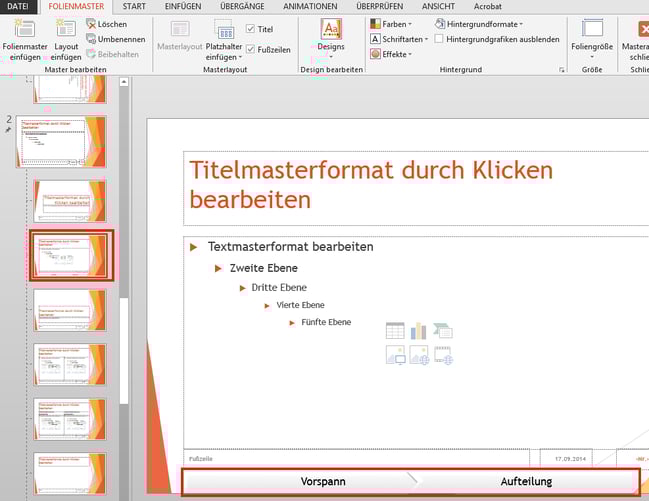Insert video via placeholder icon
649x501 pixels.
(x=443, y=355)
